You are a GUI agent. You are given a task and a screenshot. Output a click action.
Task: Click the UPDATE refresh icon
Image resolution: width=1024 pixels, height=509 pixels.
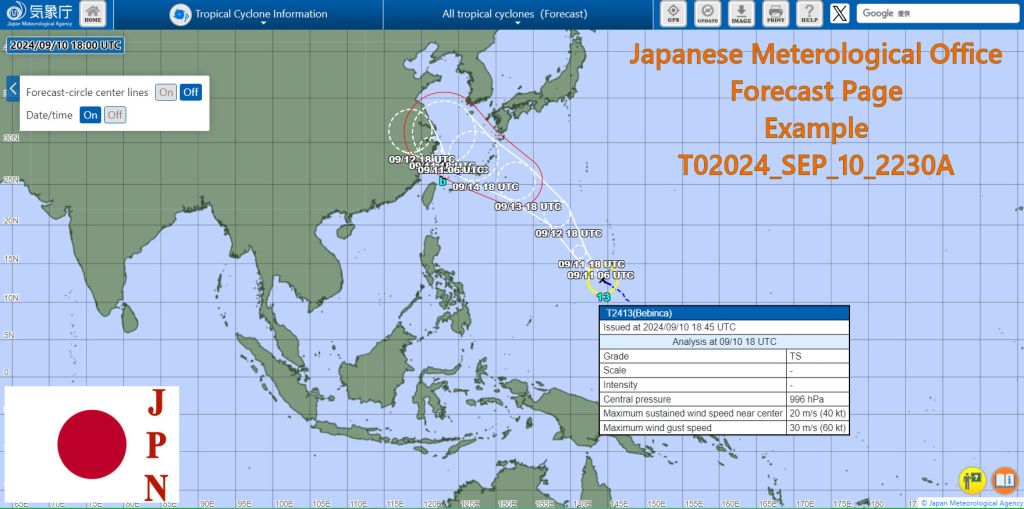click(x=707, y=14)
